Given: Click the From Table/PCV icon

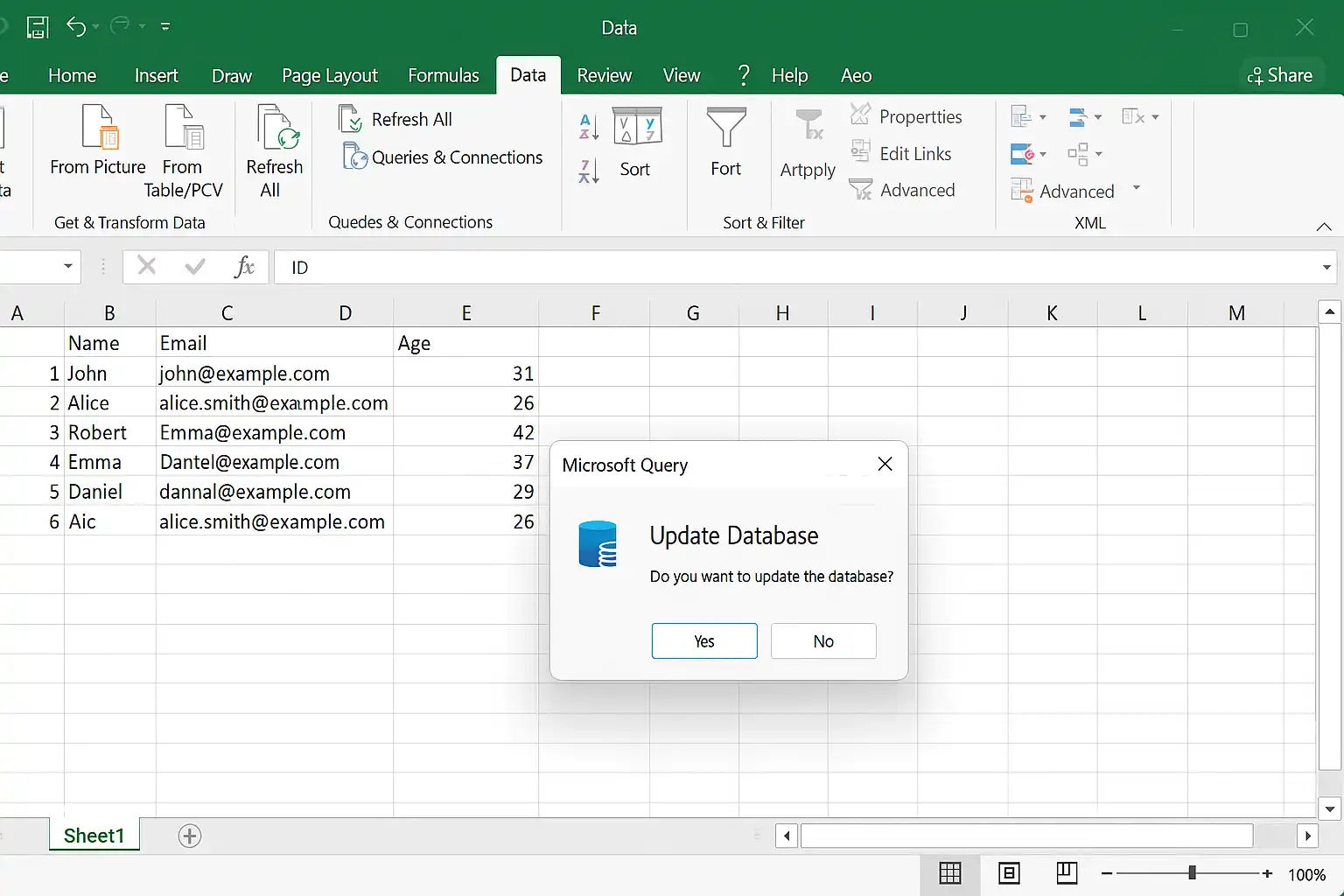Looking at the screenshot, I should click(x=184, y=128).
